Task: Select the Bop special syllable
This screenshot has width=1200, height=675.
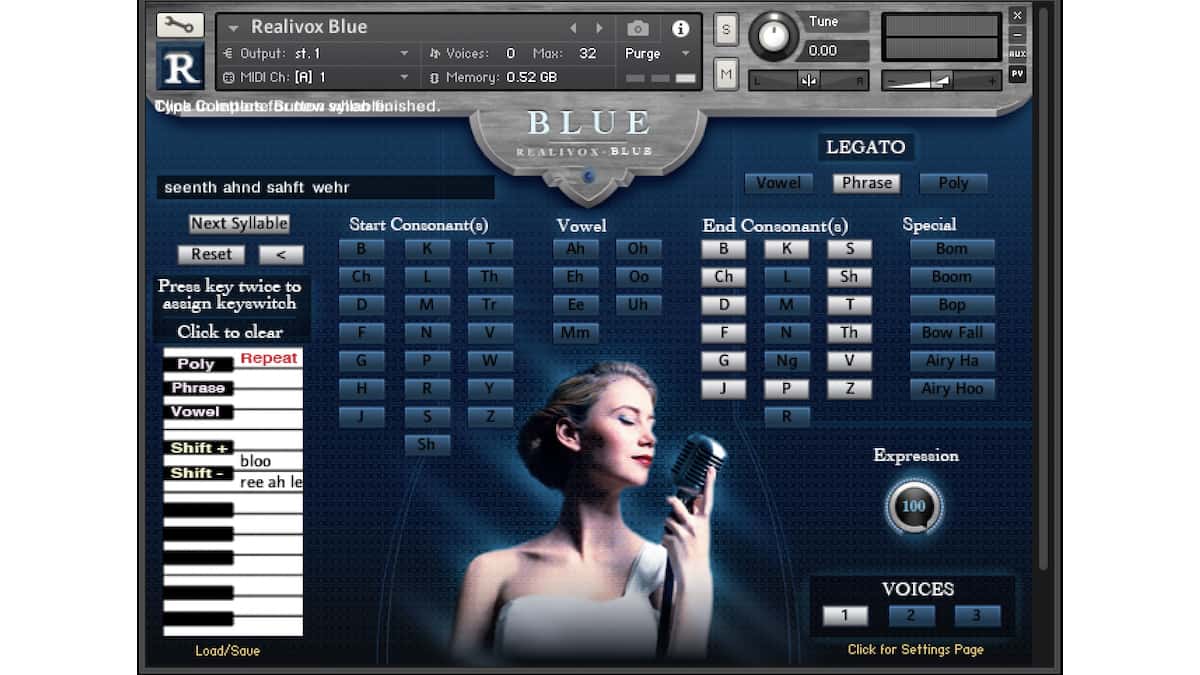Action: tap(952, 305)
